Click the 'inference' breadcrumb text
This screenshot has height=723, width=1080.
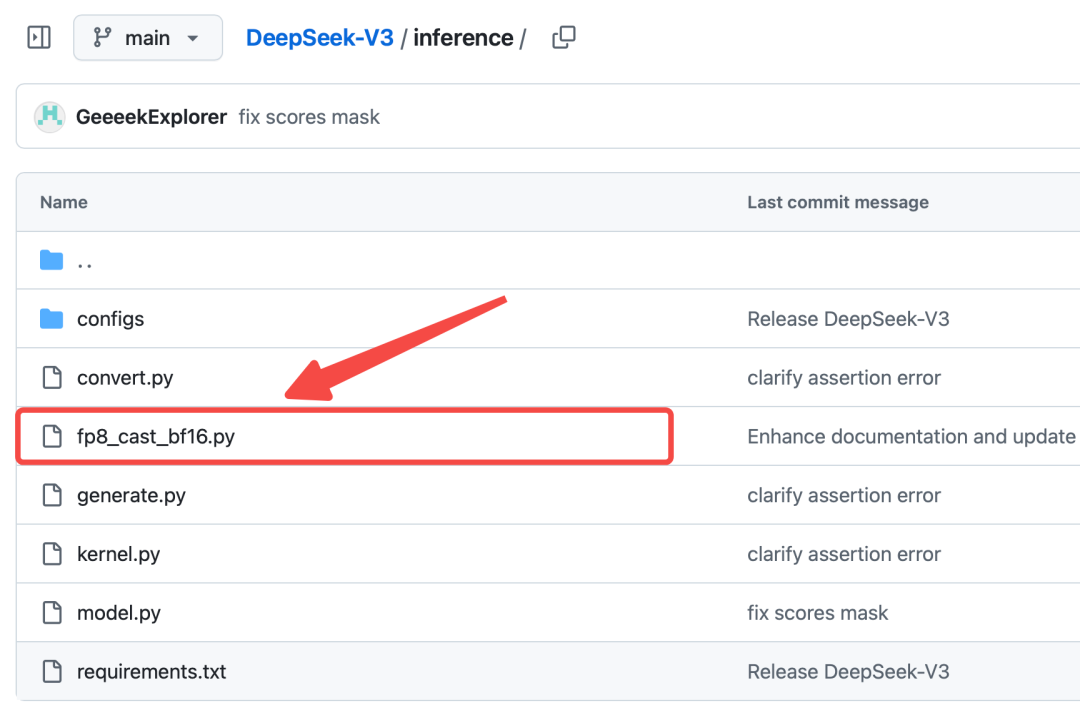[462, 38]
